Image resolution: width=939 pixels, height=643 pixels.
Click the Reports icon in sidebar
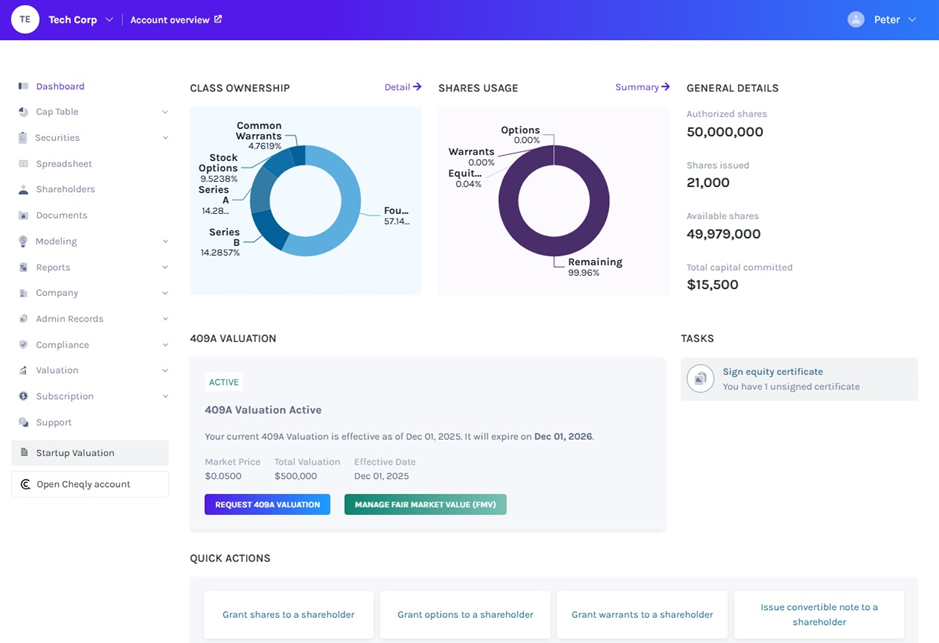point(23,267)
